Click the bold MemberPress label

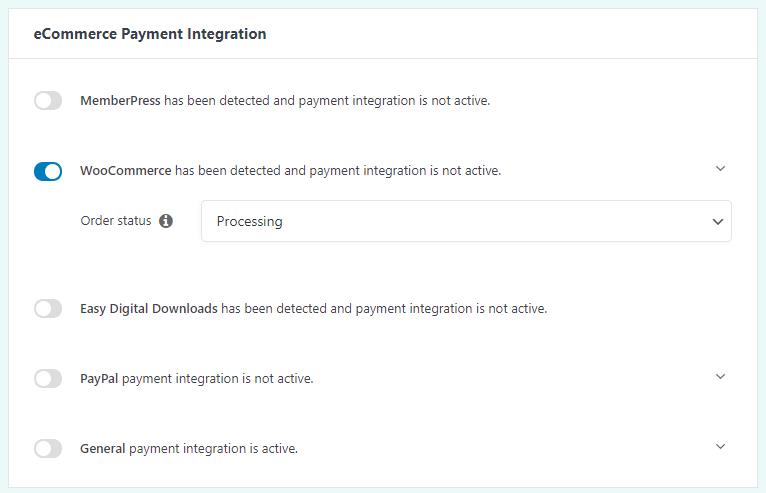[x=120, y=101]
